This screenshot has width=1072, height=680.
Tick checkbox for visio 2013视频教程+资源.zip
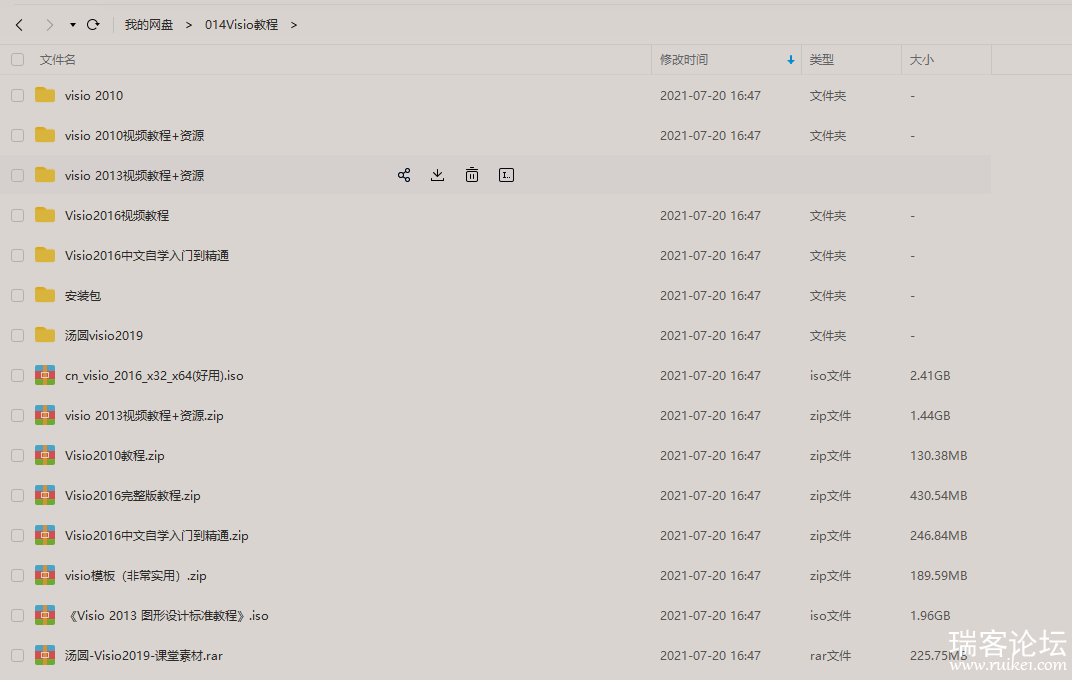[18, 416]
